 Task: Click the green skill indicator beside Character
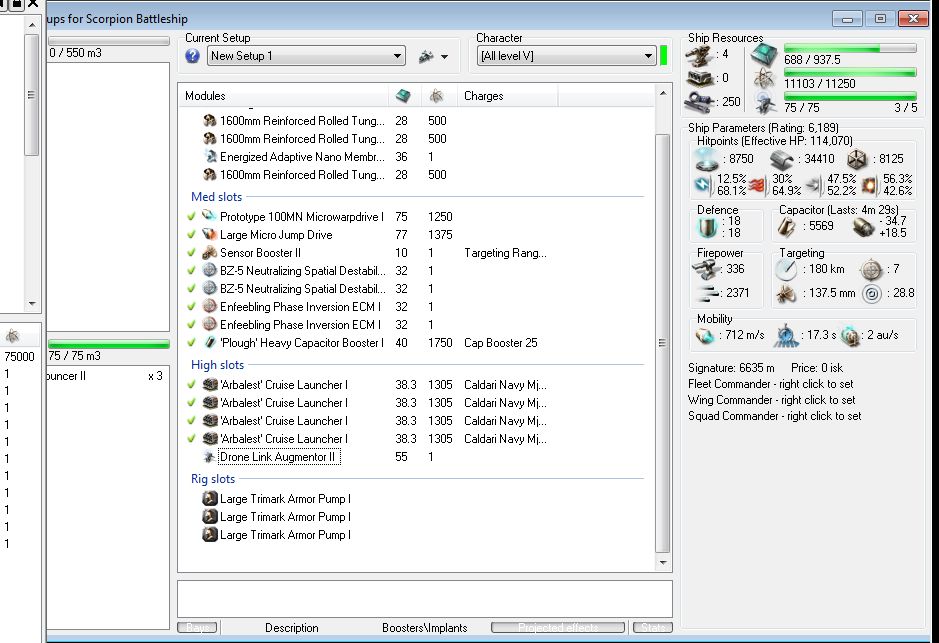(x=664, y=56)
